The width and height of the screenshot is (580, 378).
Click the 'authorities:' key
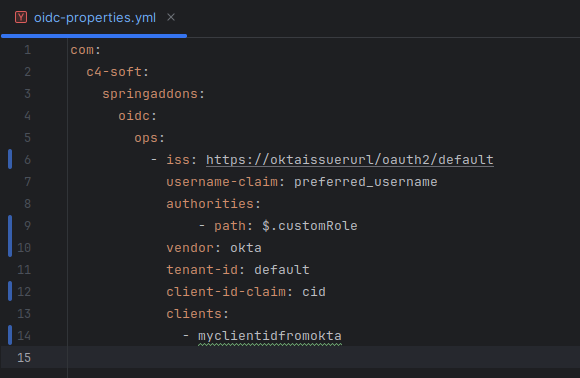coord(213,203)
